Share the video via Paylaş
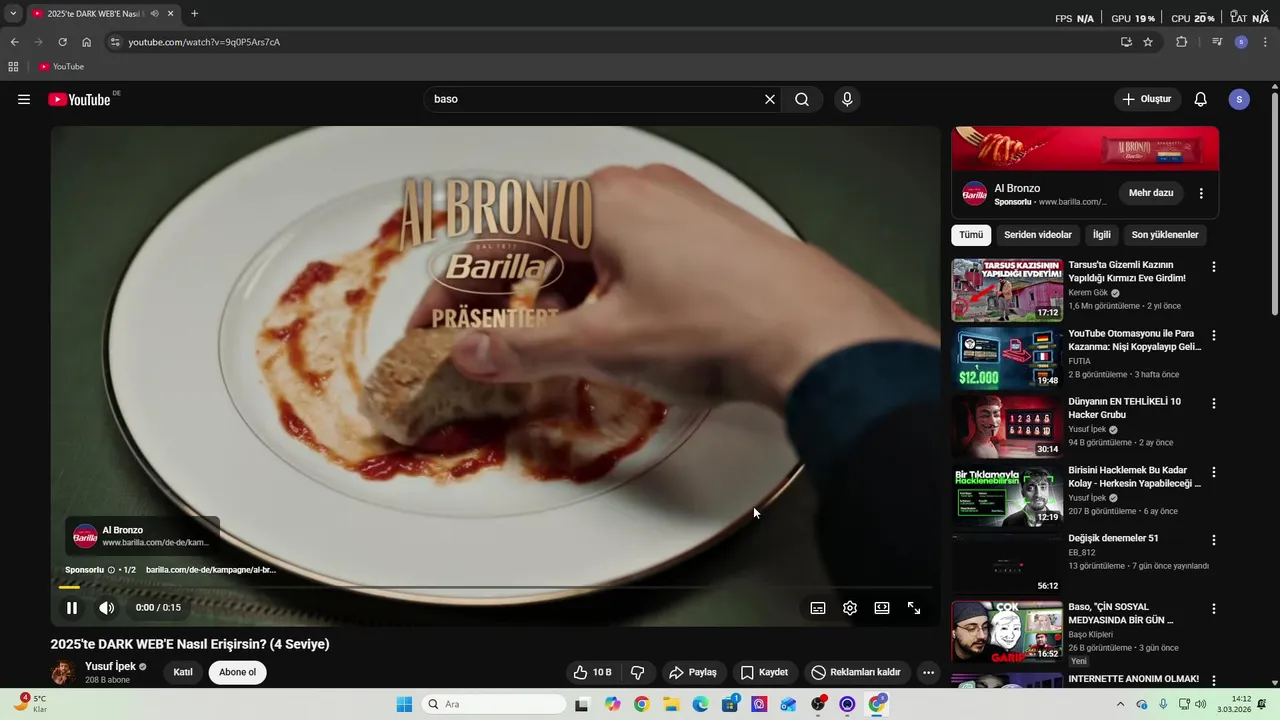The width and height of the screenshot is (1280, 720). pos(693,672)
